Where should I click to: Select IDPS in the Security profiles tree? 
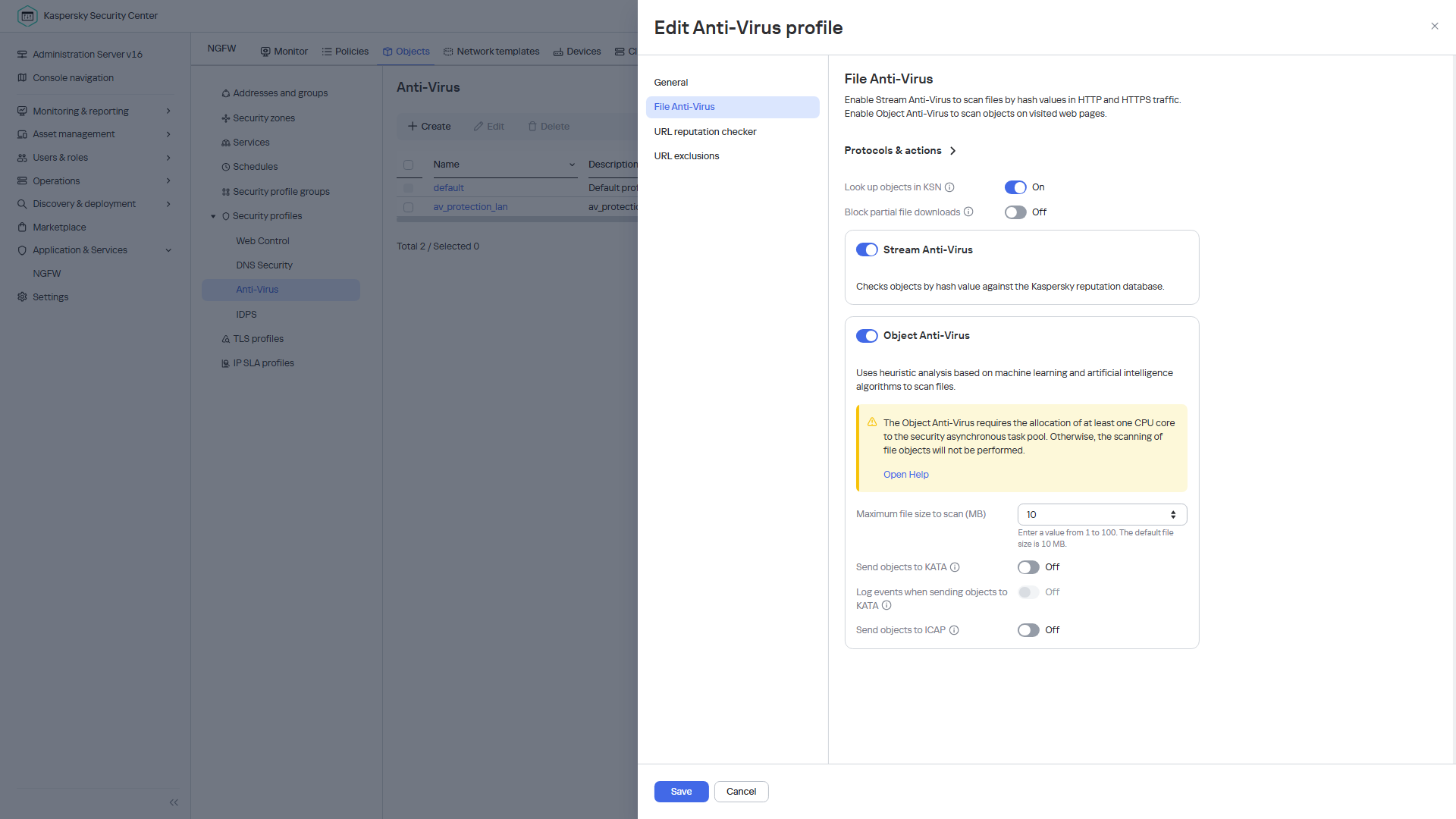tap(246, 315)
